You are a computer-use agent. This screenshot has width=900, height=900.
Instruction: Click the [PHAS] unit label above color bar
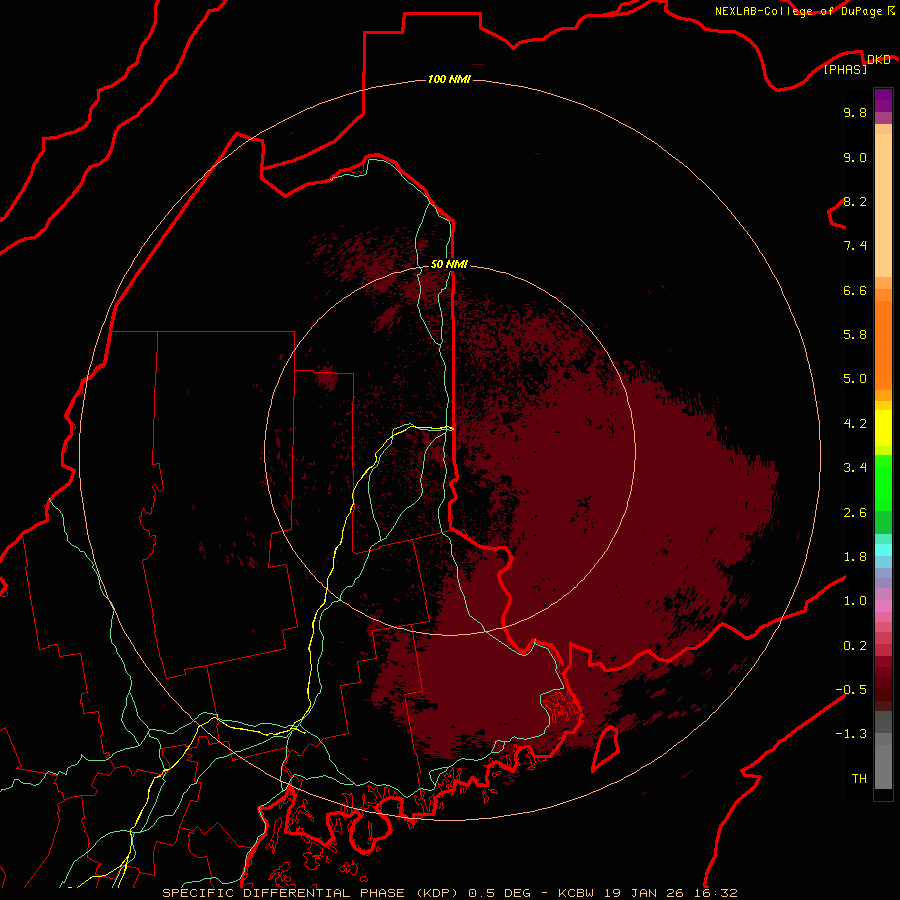coord(846,70)
